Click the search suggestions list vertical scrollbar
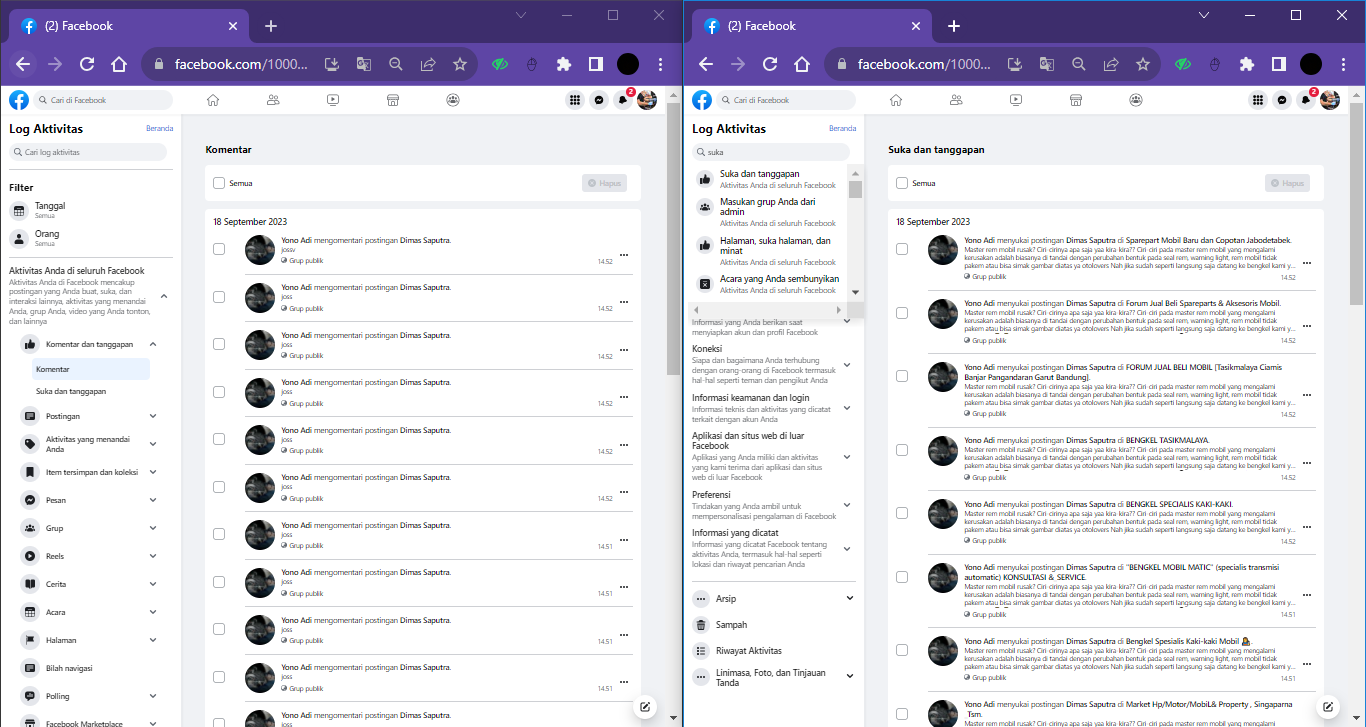The height and width of the screenshot is (727, 1366). [x=855, y=190]
